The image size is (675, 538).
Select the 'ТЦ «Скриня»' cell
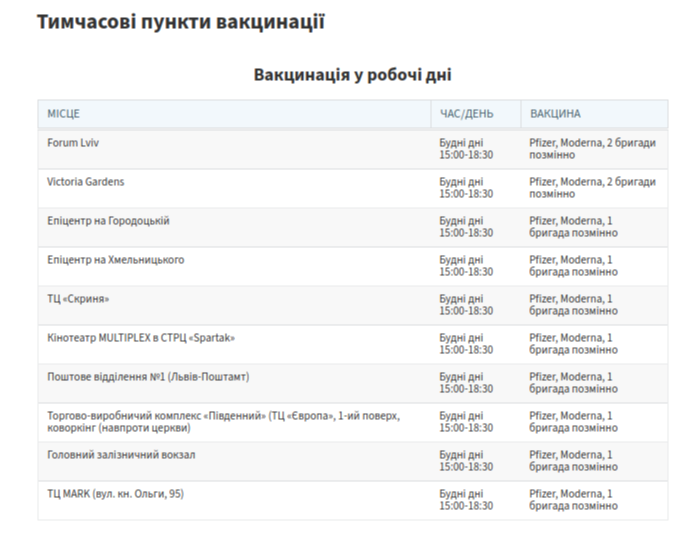(234, 305)
